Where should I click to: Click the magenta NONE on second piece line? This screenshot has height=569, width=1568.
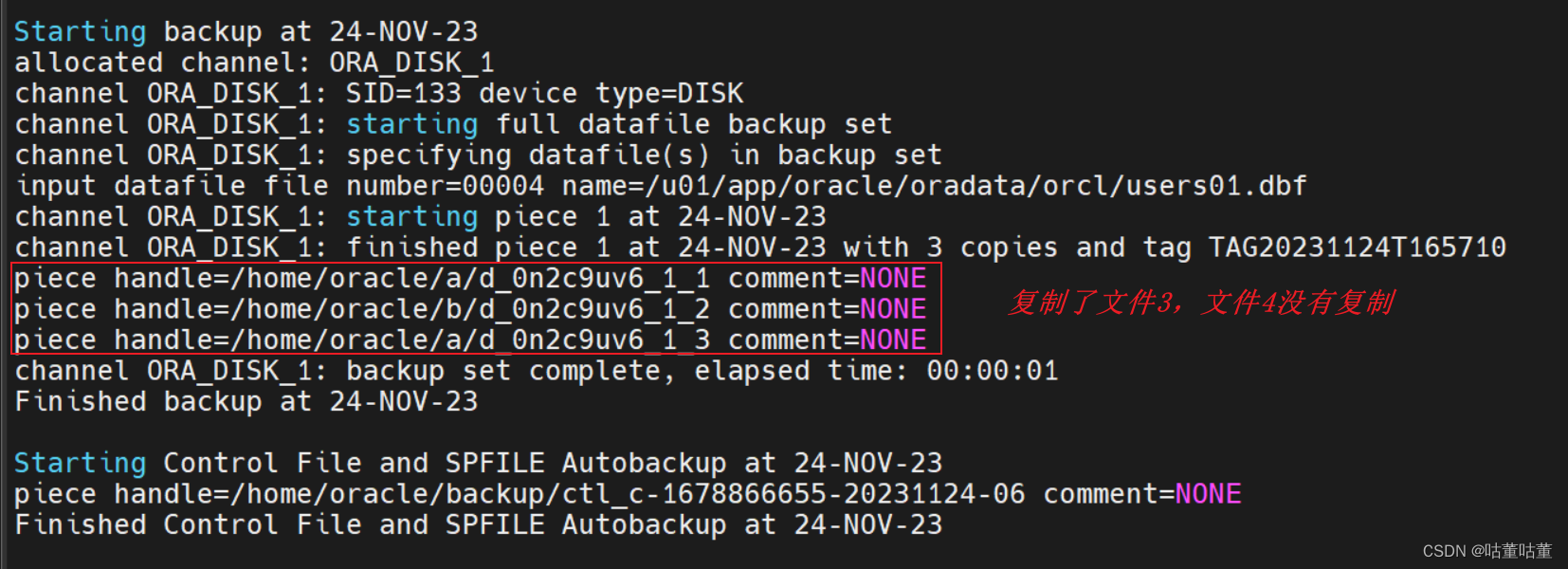pyautogui.click(x=893, y=309)
